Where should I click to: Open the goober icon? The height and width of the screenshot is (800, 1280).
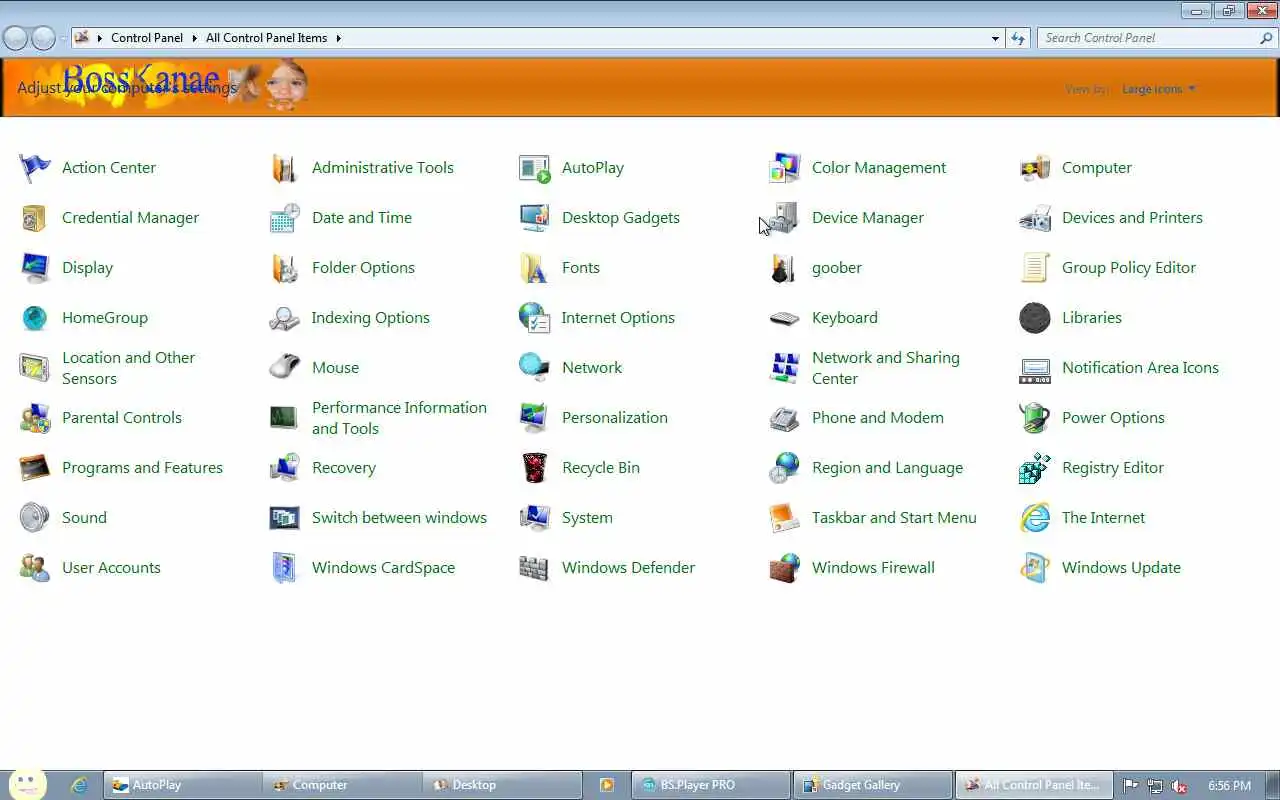point(785,268)
